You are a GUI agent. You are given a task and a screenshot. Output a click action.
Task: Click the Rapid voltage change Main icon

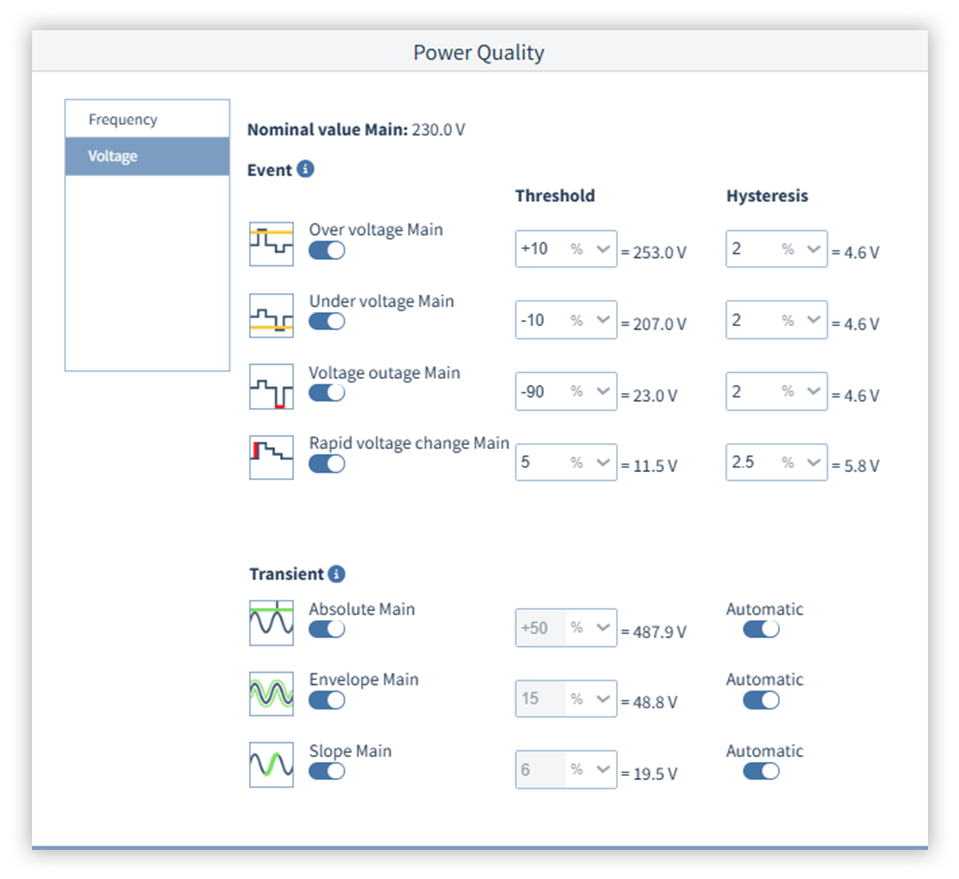271,457
